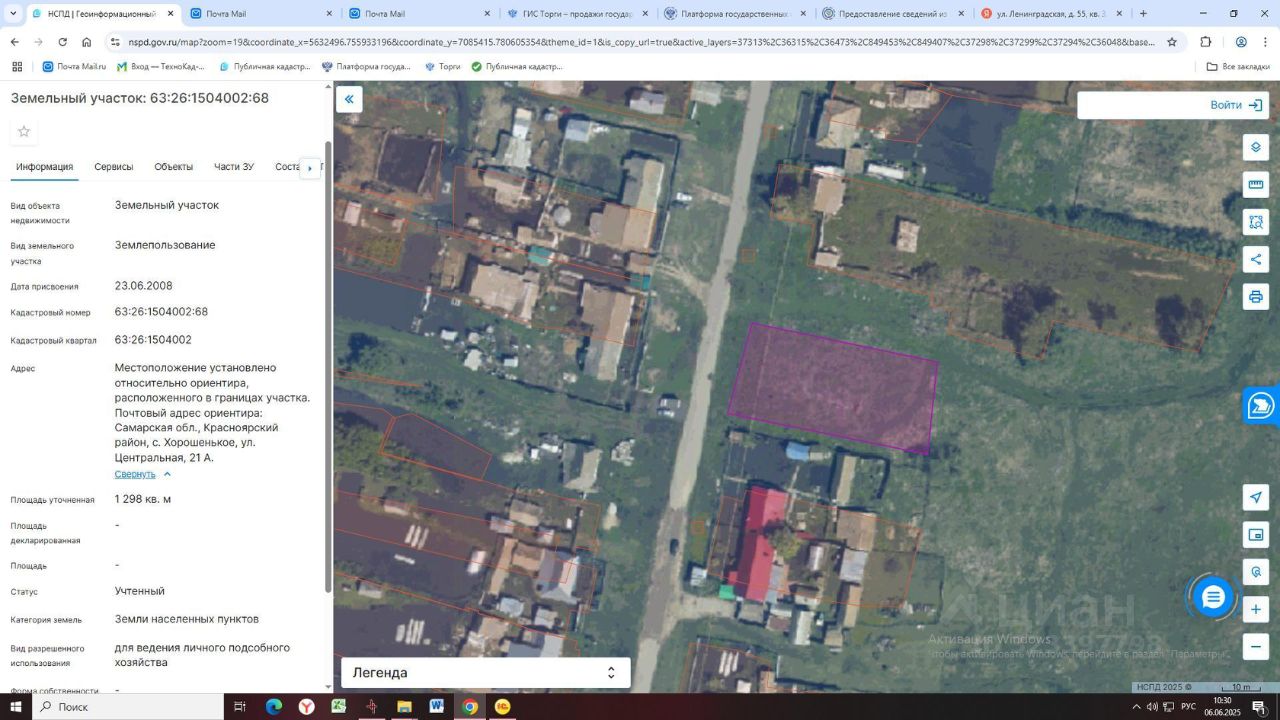Switch to the Части ЗУ tab
Image resolution: width=1280 pixels, height=720 pixels.
(234, 167)
